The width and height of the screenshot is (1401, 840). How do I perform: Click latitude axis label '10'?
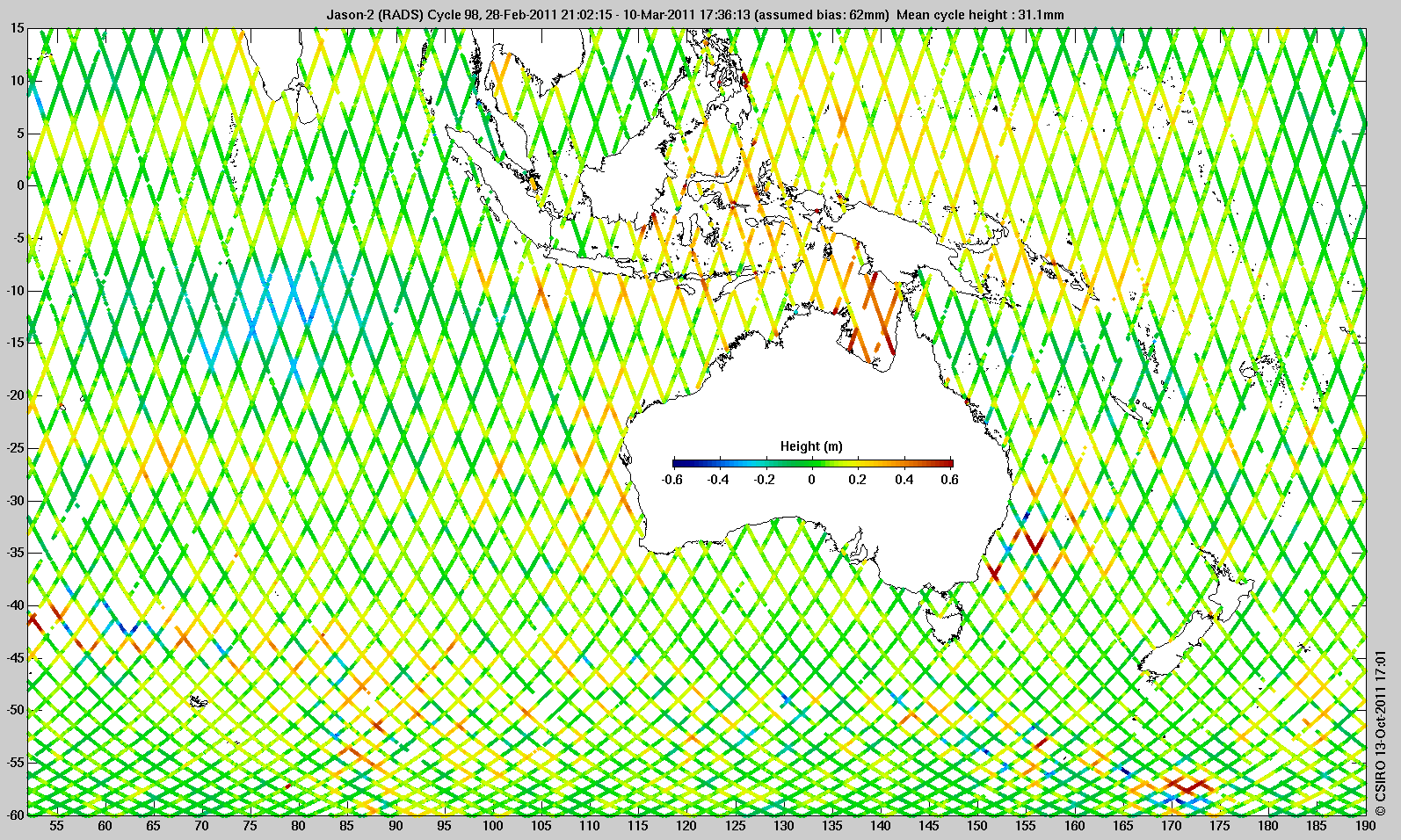[x=18, y=81]
